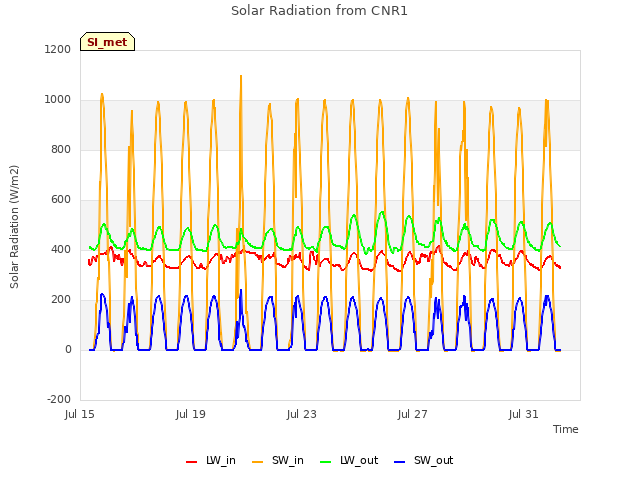Viewport: 640px width, 480px height.
Task: Click the Time x-axis label
Action: point(566,429)
